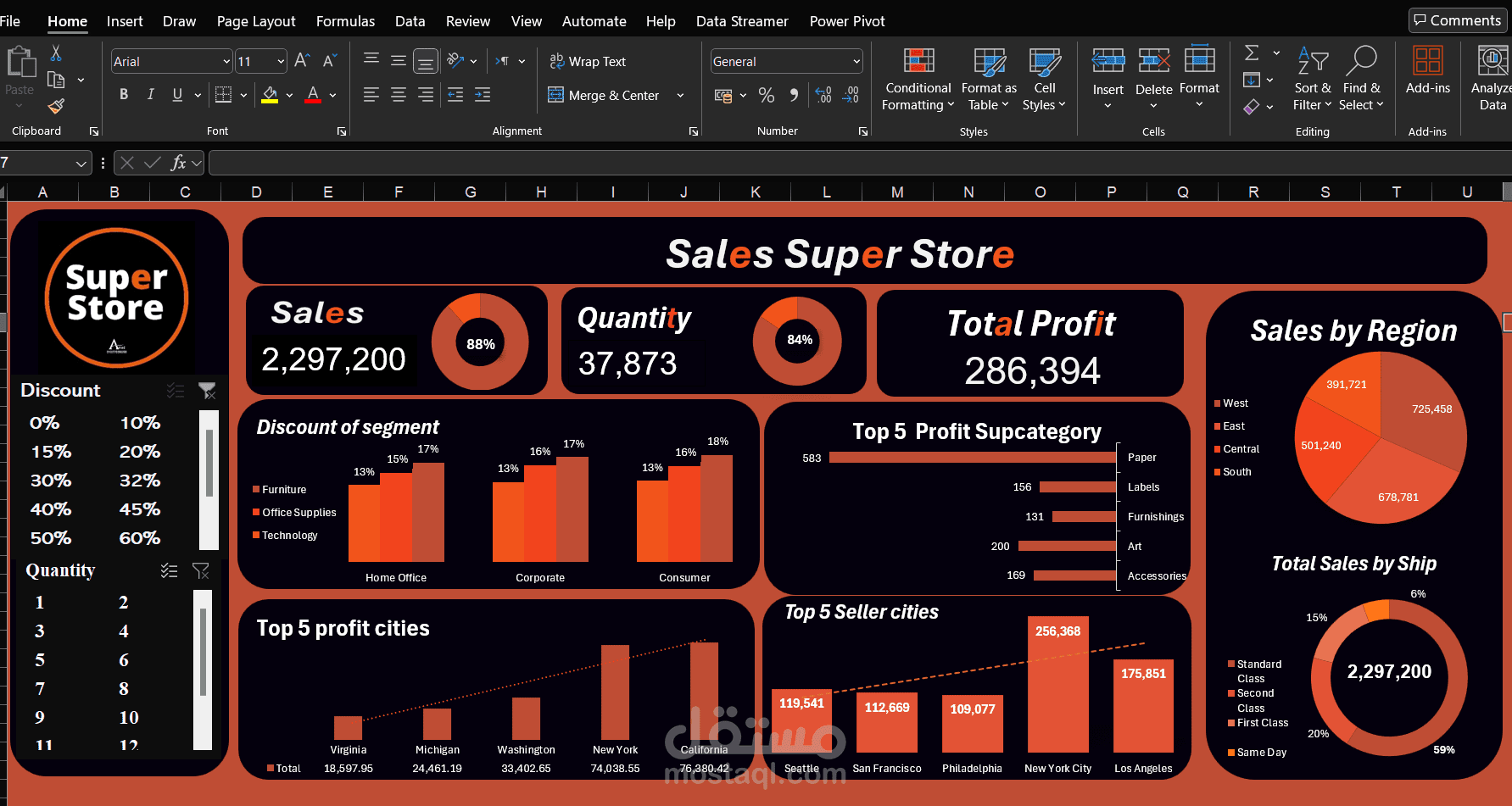Viewport: 1512px width, 806px height.
Task: Apply Bold formatting
Action: coord(124,95)
